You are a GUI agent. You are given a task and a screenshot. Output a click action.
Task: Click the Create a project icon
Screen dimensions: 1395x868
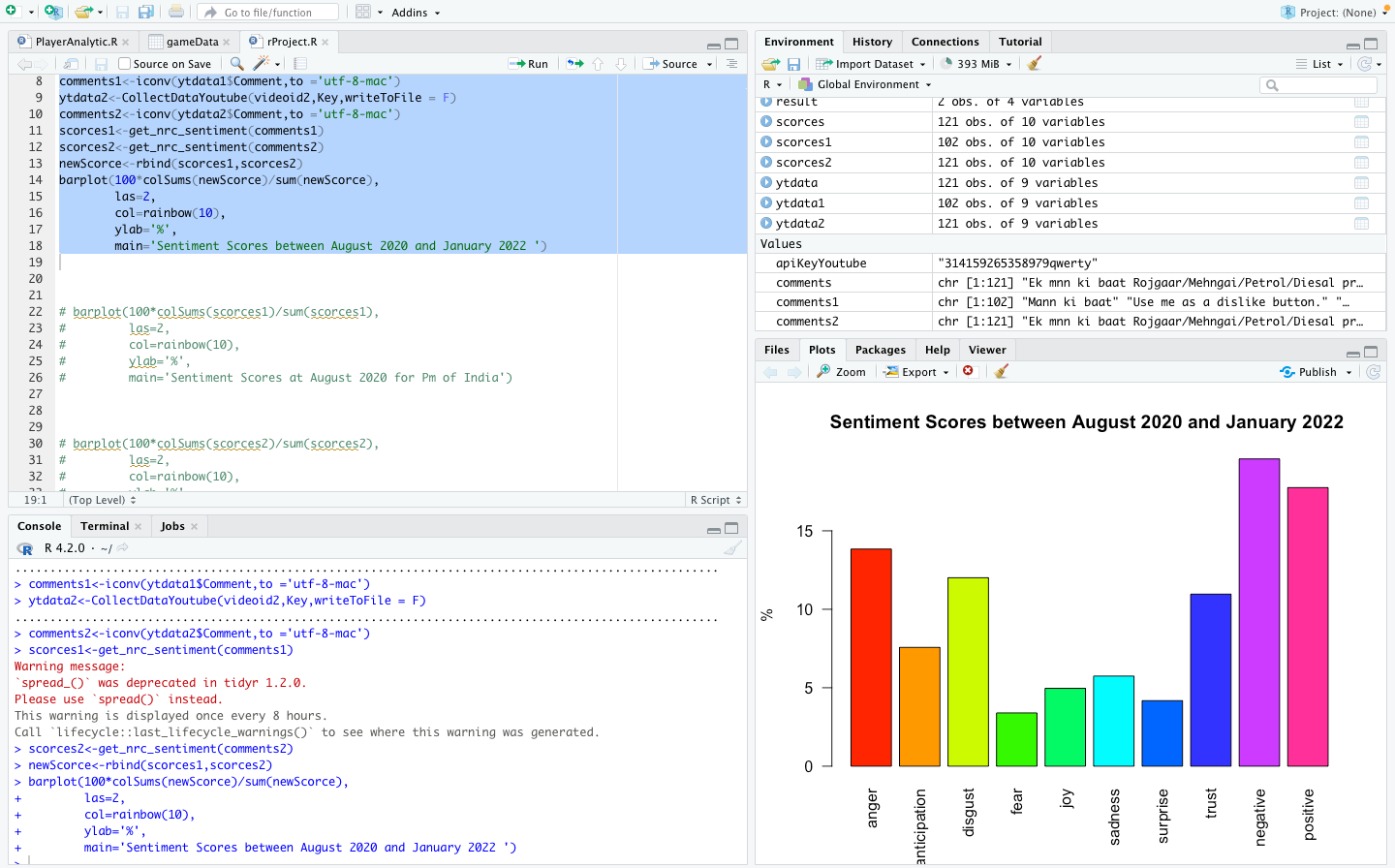click(x=52, y=12)
